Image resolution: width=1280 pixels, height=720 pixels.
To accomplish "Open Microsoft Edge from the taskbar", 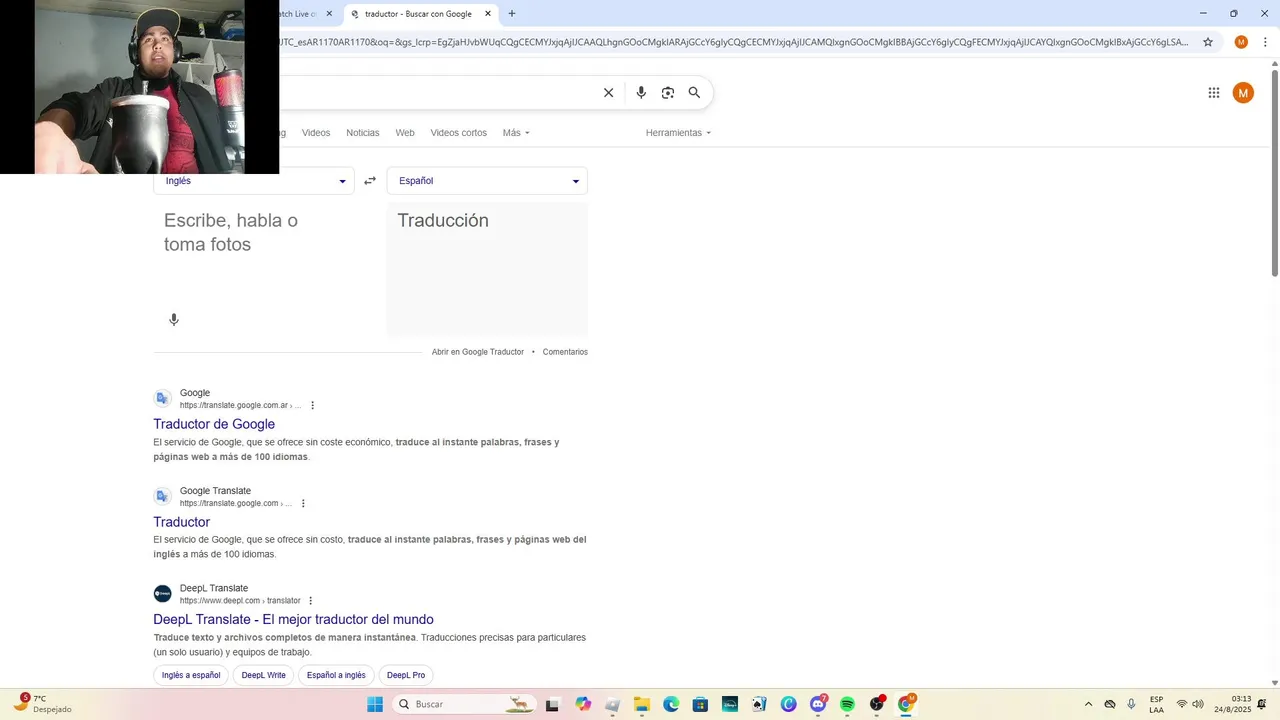I will click(x=671, y=704).
